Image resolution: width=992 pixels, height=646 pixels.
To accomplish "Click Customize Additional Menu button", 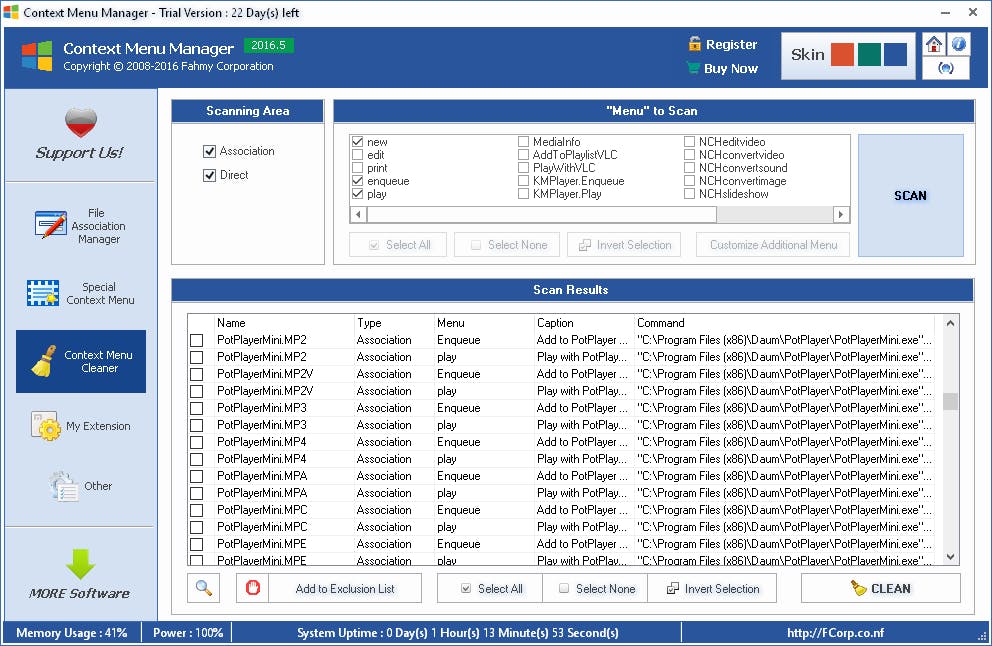I will coord(773,245).
